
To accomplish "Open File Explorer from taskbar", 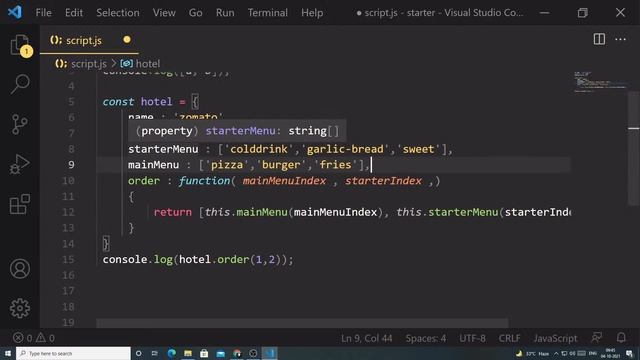I will [188, 353].
